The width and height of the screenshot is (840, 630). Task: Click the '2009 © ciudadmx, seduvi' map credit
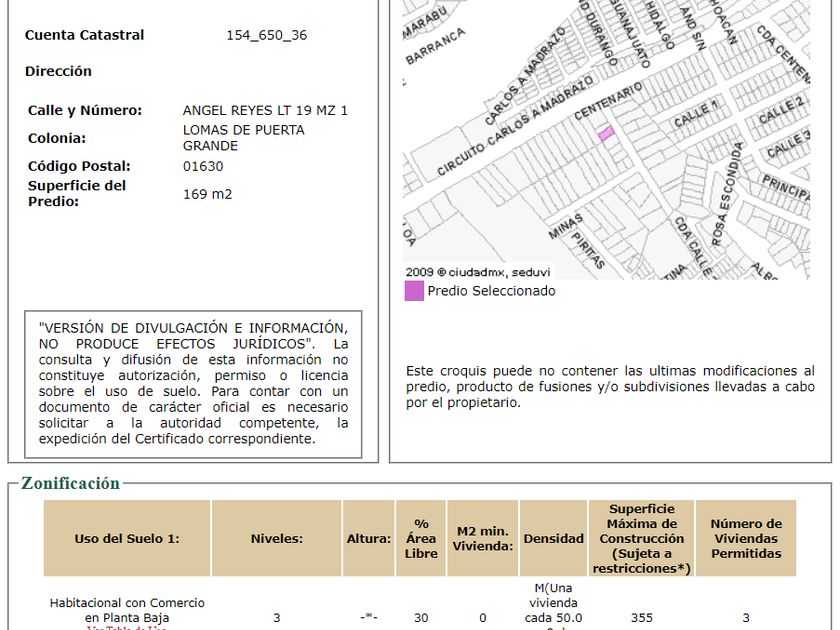coord(478,272)
